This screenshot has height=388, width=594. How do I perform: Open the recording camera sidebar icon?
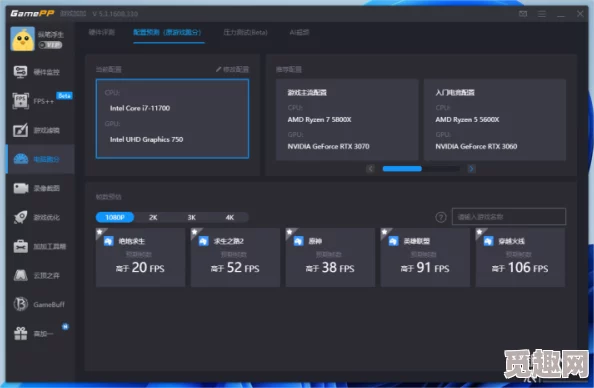point(21,188)
